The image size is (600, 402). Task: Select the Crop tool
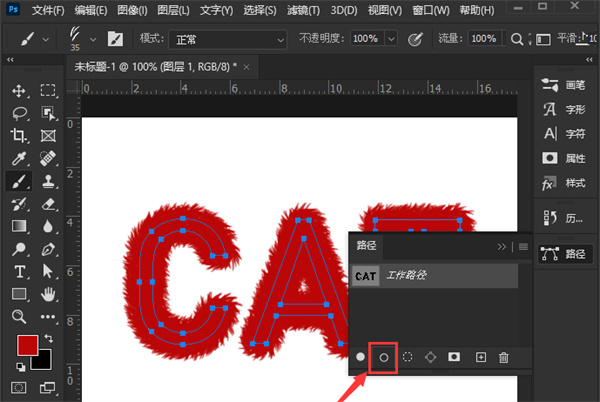(x=19, y=136)
